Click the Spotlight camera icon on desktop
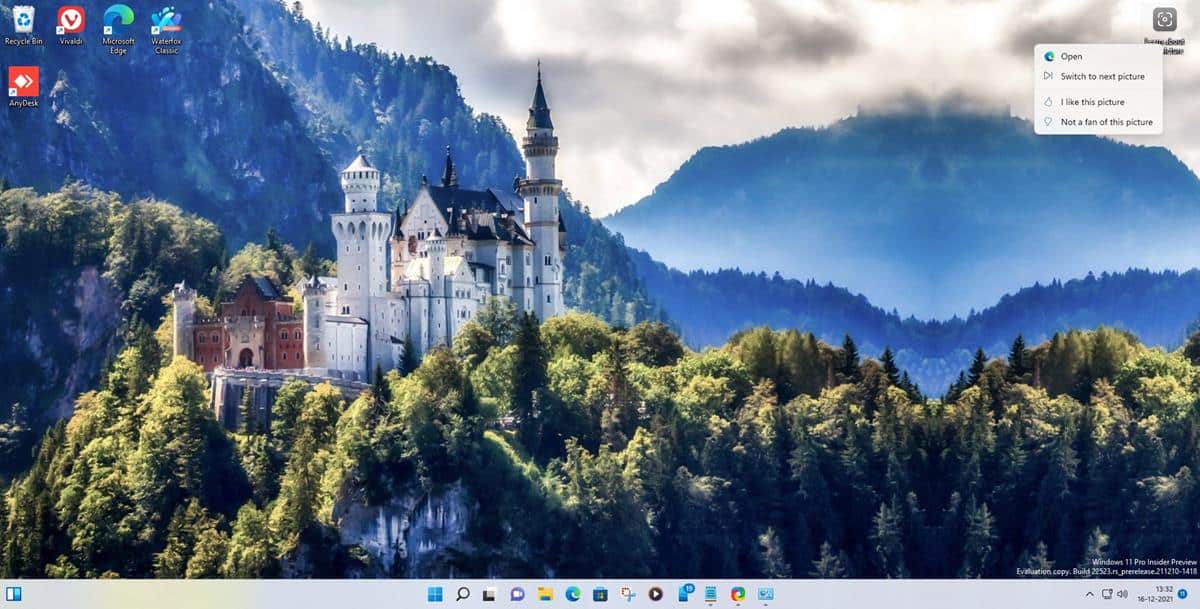The image size is (1200, 609). (x=1164, y=20)
